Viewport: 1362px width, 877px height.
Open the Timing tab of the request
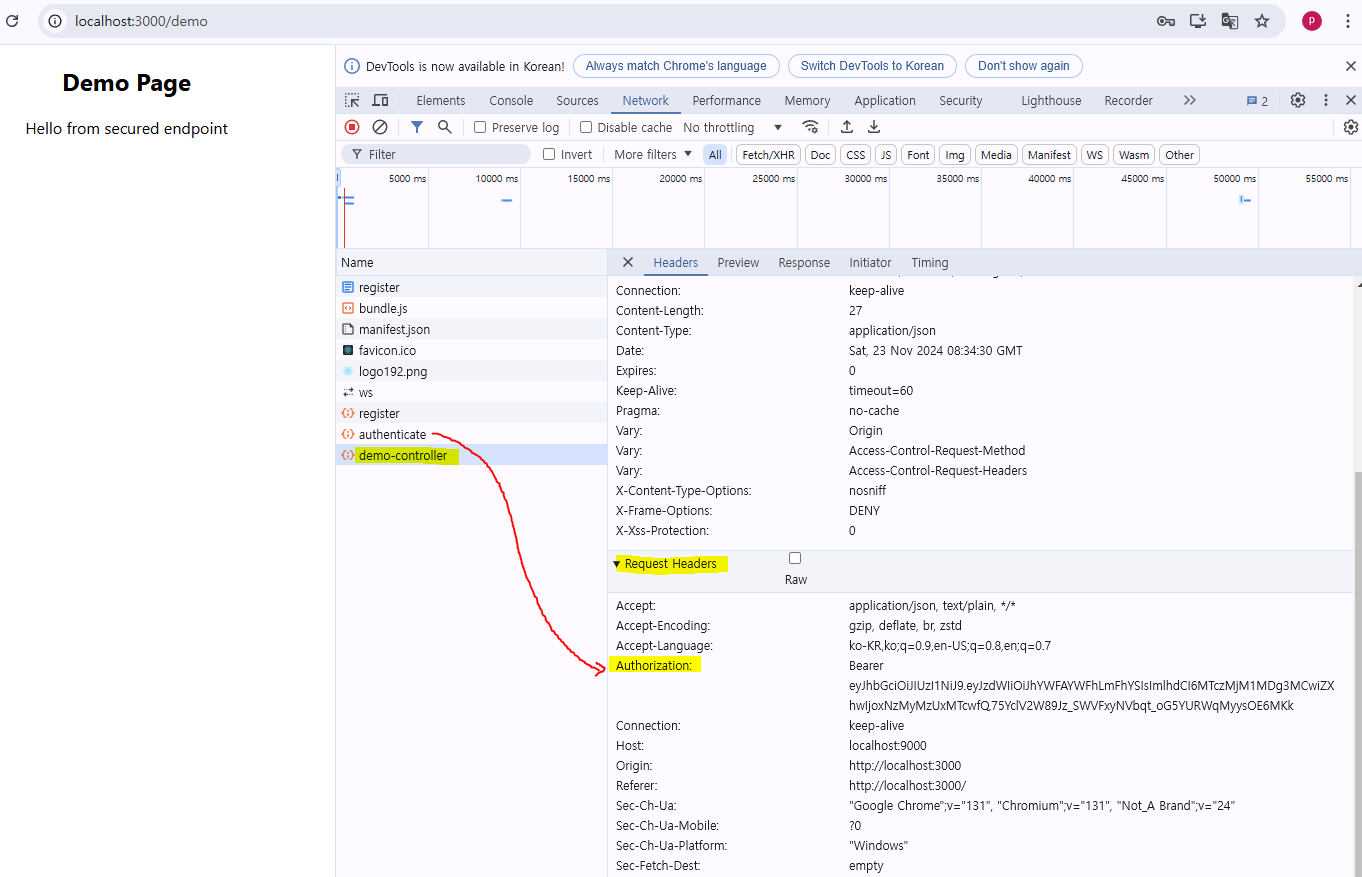[x=930, y=262]
